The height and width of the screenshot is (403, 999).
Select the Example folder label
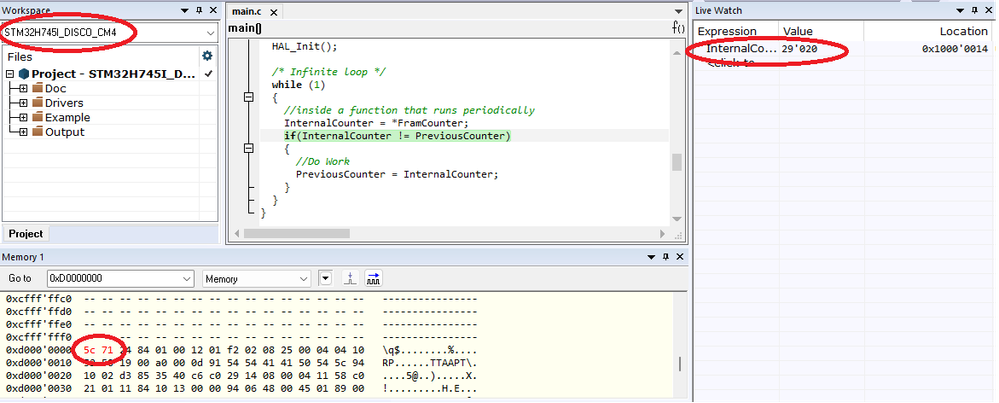[x=68, y=118]
